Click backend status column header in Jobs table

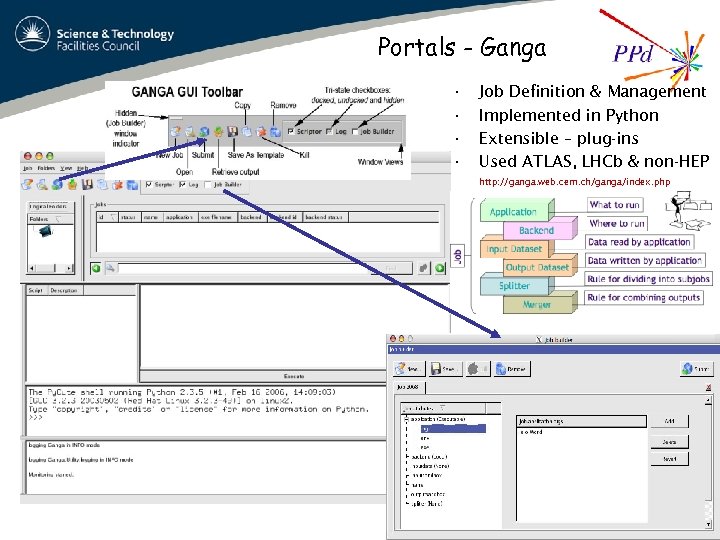coord(325,217)
